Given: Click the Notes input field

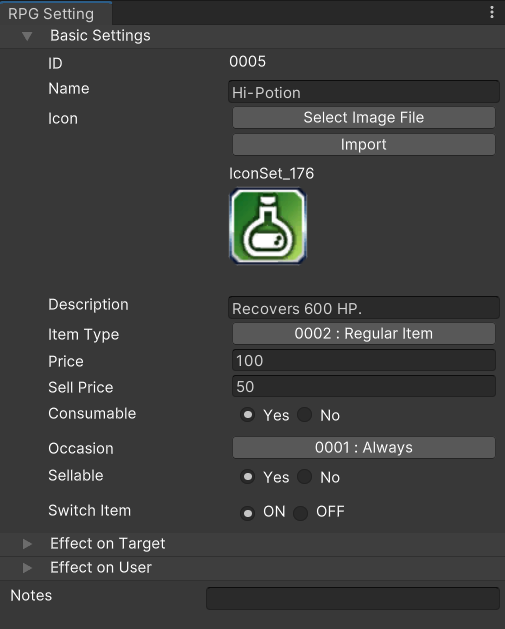Looking at the screenshot, I should tap(353, 599).
